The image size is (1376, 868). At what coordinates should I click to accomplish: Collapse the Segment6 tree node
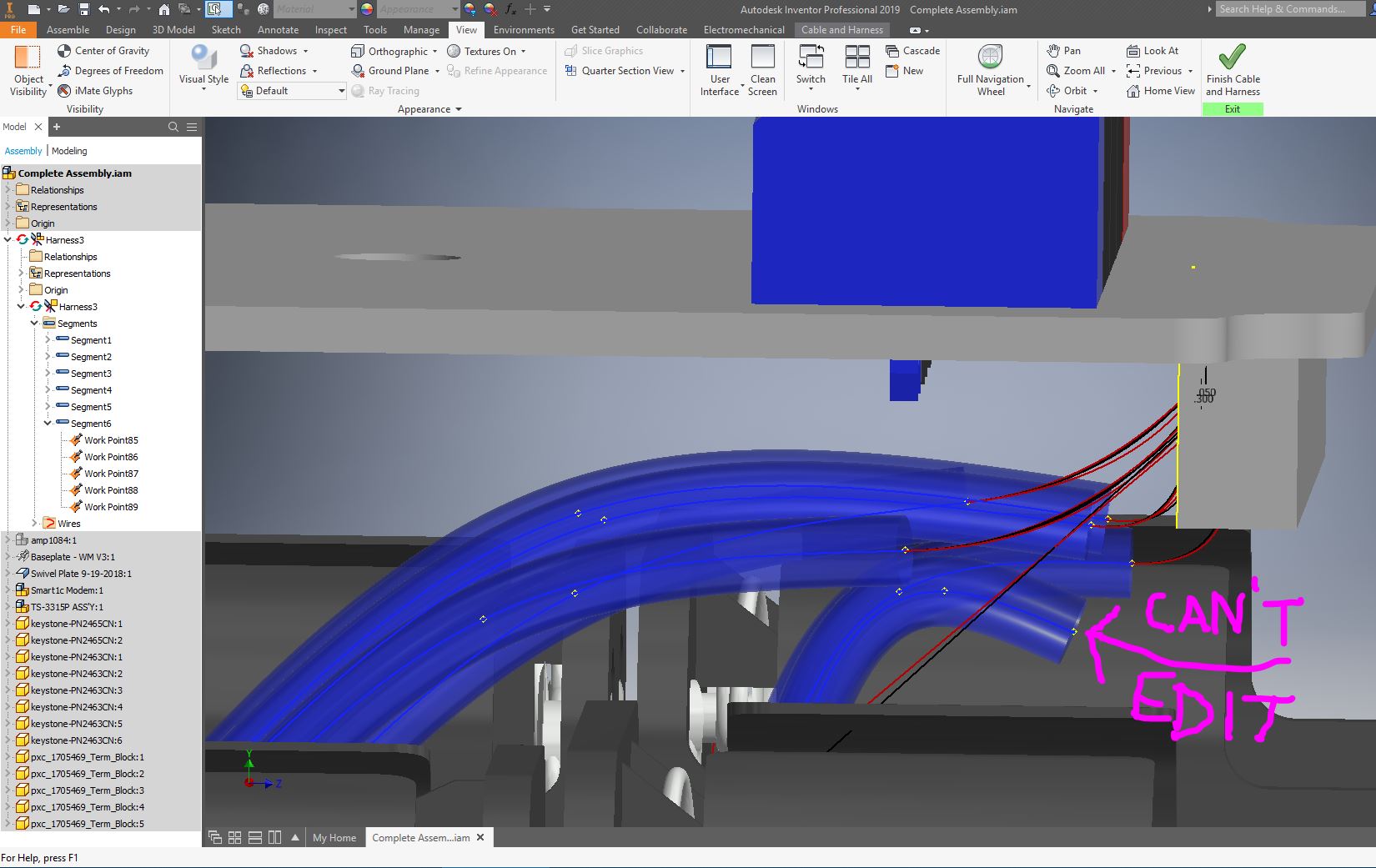pos(48,424)
